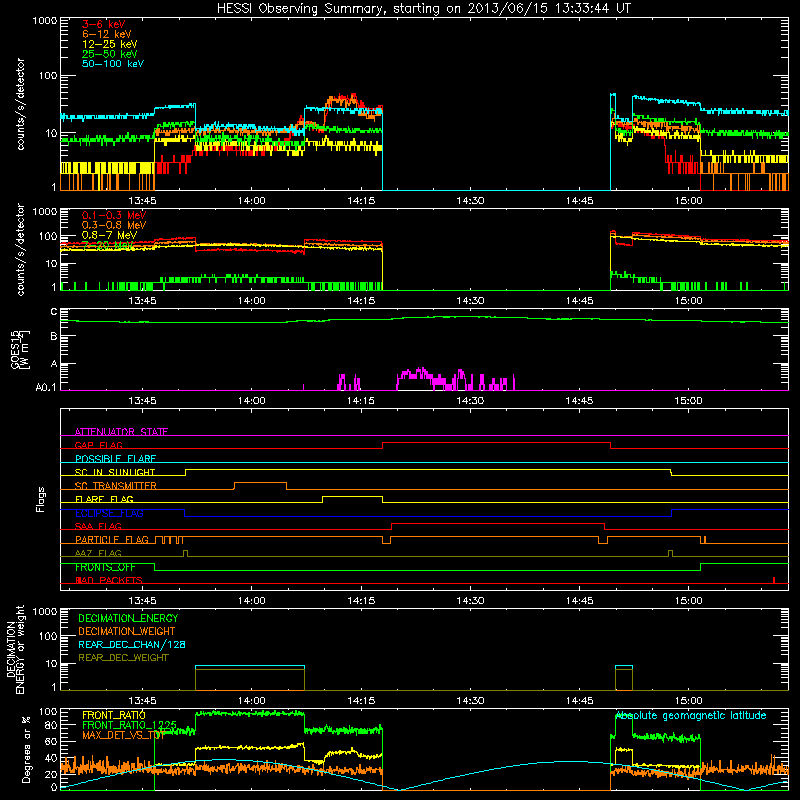Viewport: 800px width, 800px height.
Task: Select the green "FRONTS_OFF" label
Action: click(x=105, y=567)
